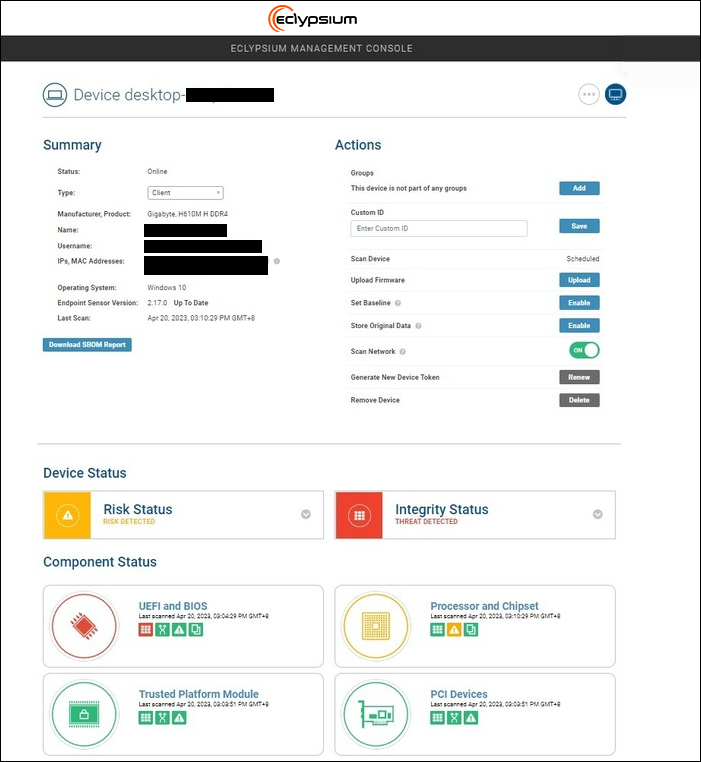Screen dimensions: 701x762
Task: Click the yellow Risk Status warning icon
Action: click(68, 515)
